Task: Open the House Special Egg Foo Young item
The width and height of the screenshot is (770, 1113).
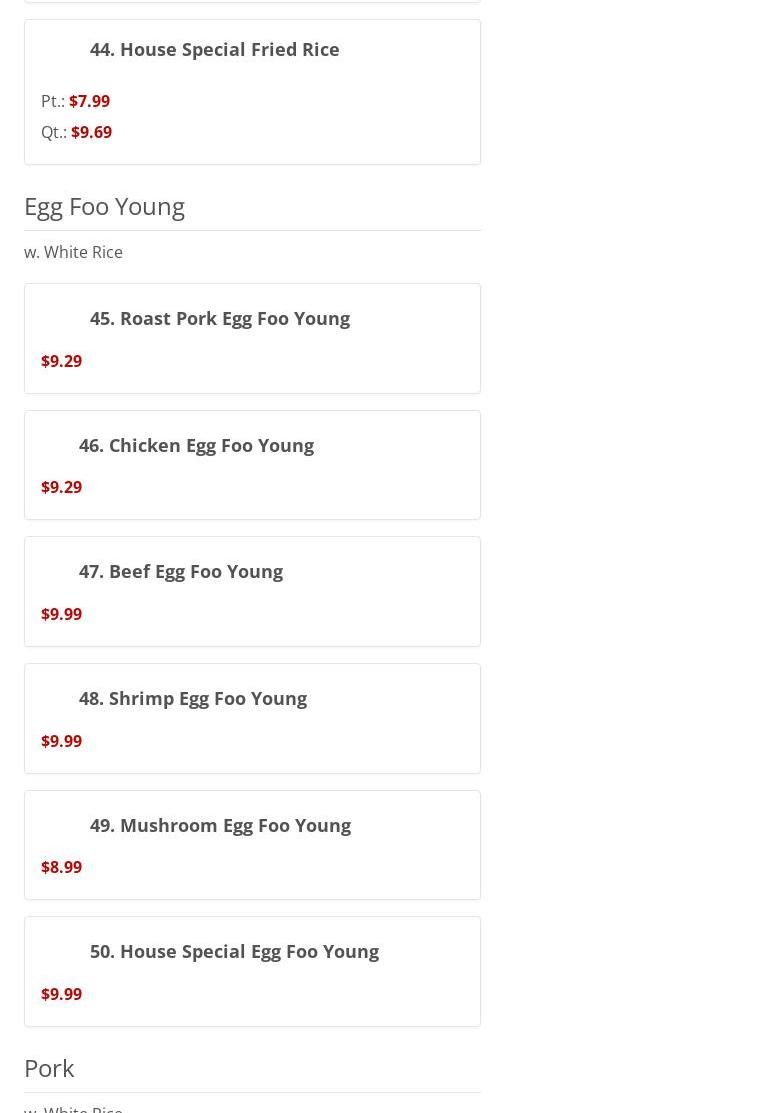Action: point(234,951)
